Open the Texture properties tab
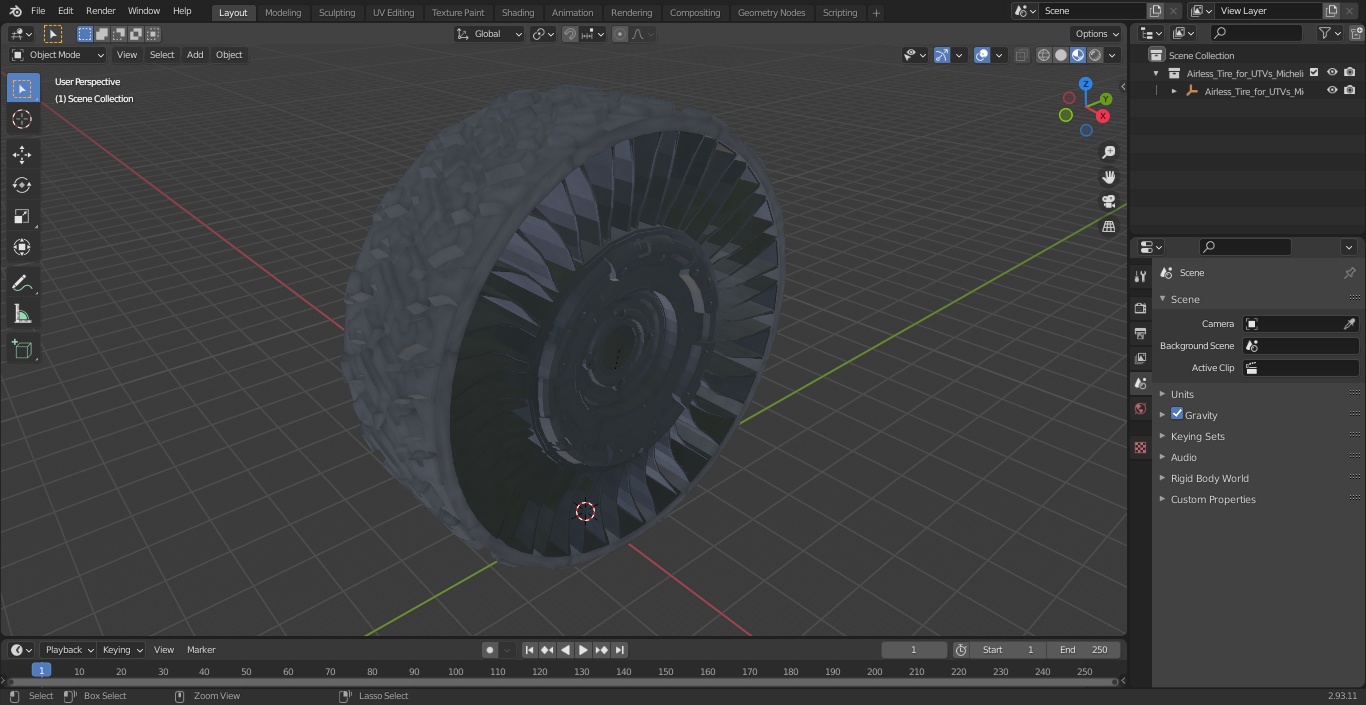The height and width of the screenshot is (705, 1366). click(x=1140, y=447)
